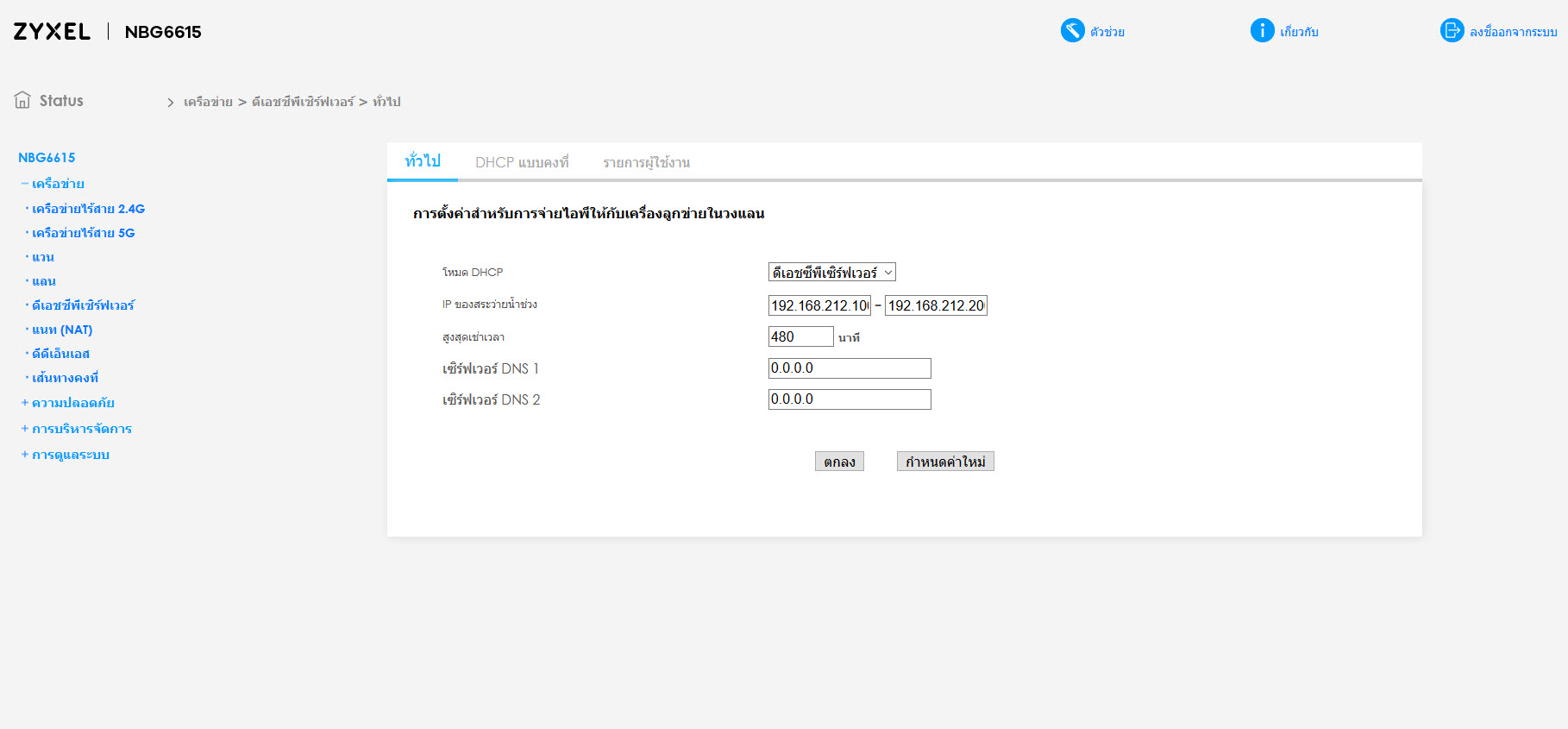
Task: Click the help wrench icon
Action: [1072, 31]
